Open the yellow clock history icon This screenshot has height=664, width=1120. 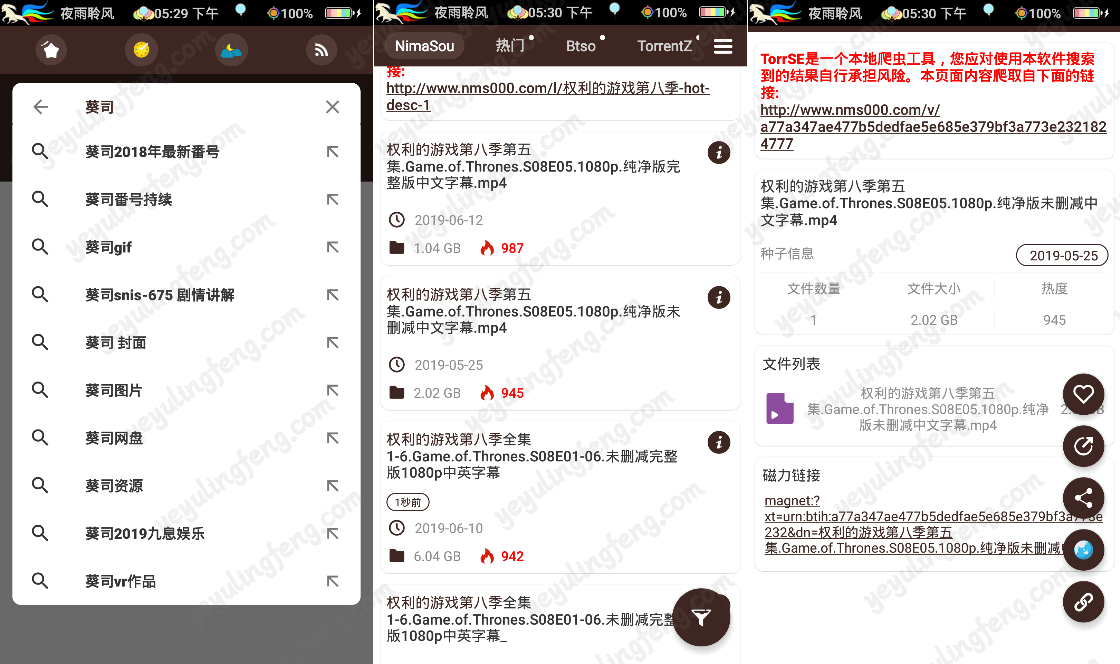[141, 50]
